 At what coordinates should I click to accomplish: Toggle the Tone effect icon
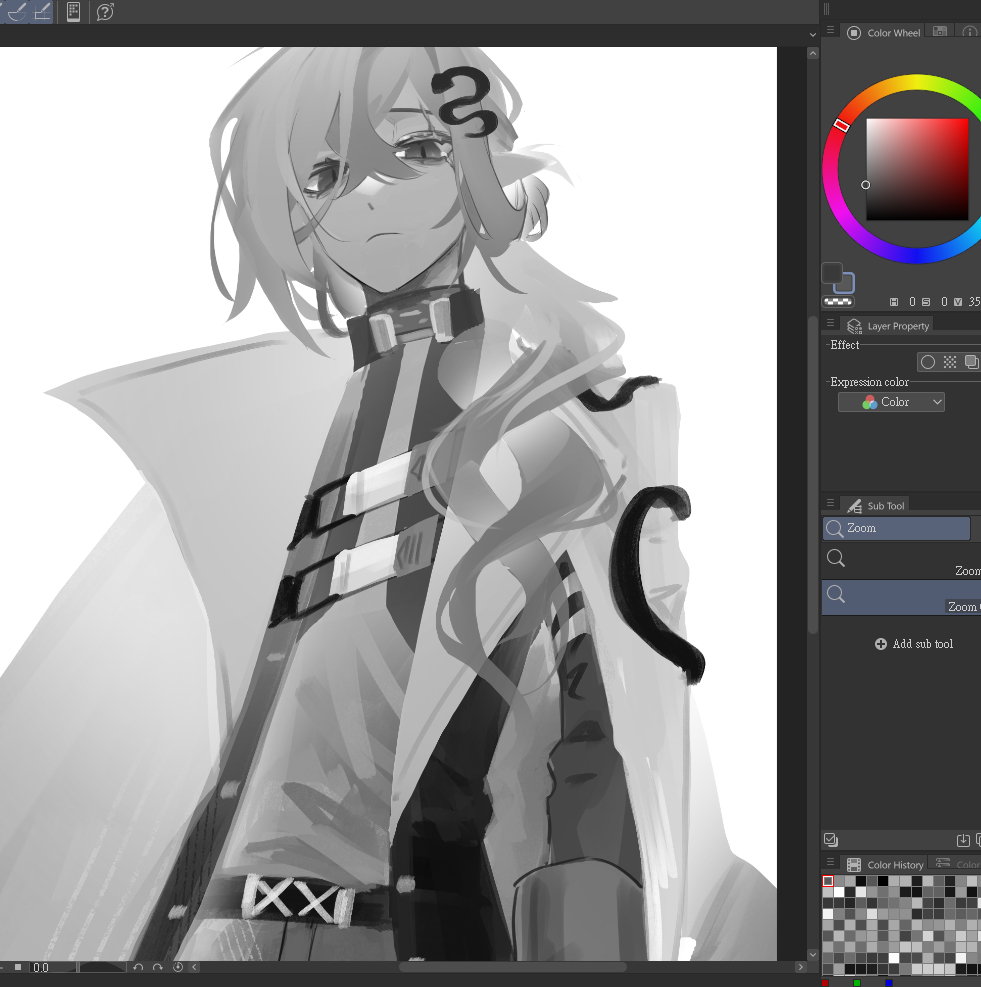click(x=950, y=362)
